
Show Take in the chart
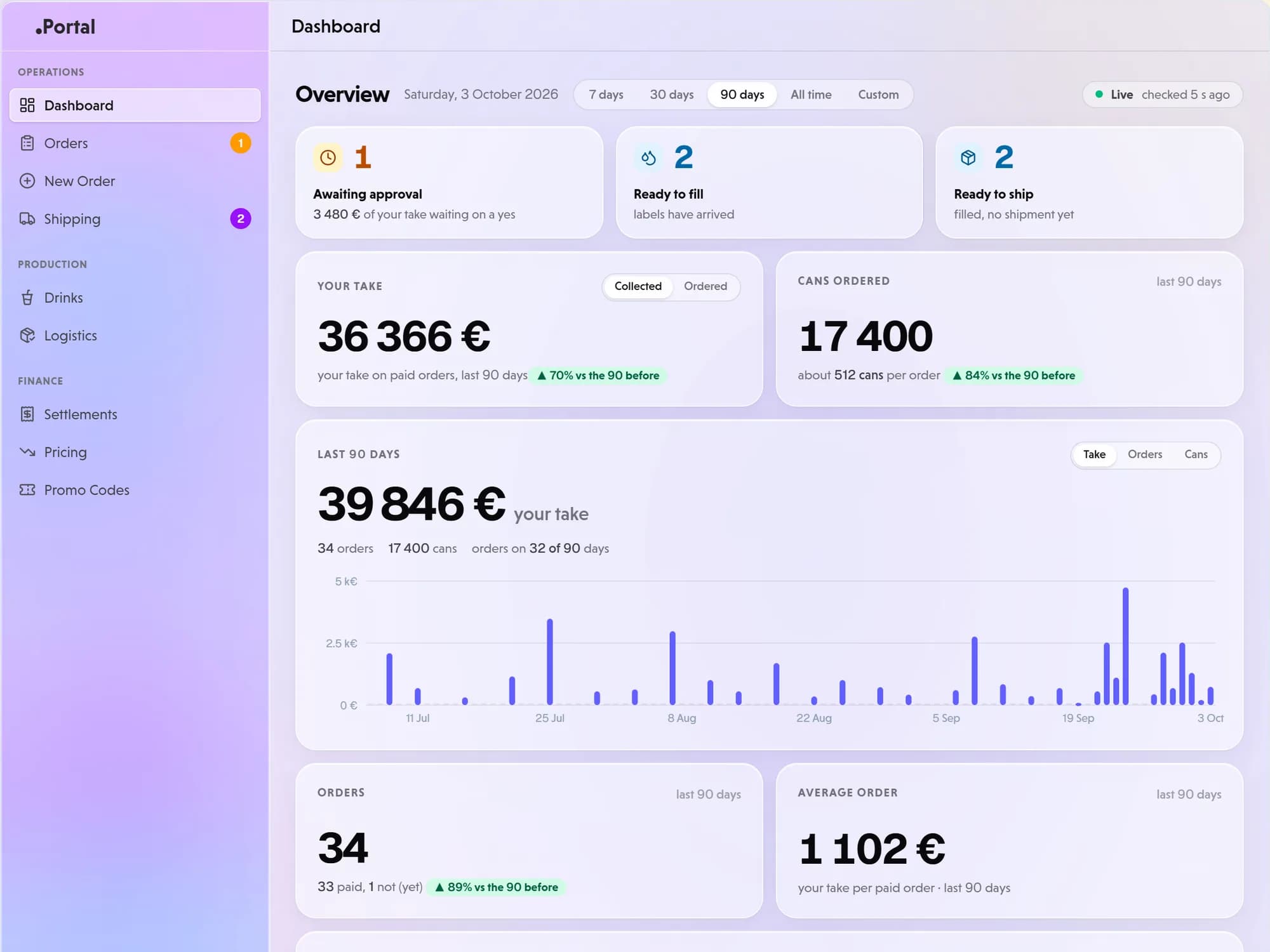tap(1094, 454)
